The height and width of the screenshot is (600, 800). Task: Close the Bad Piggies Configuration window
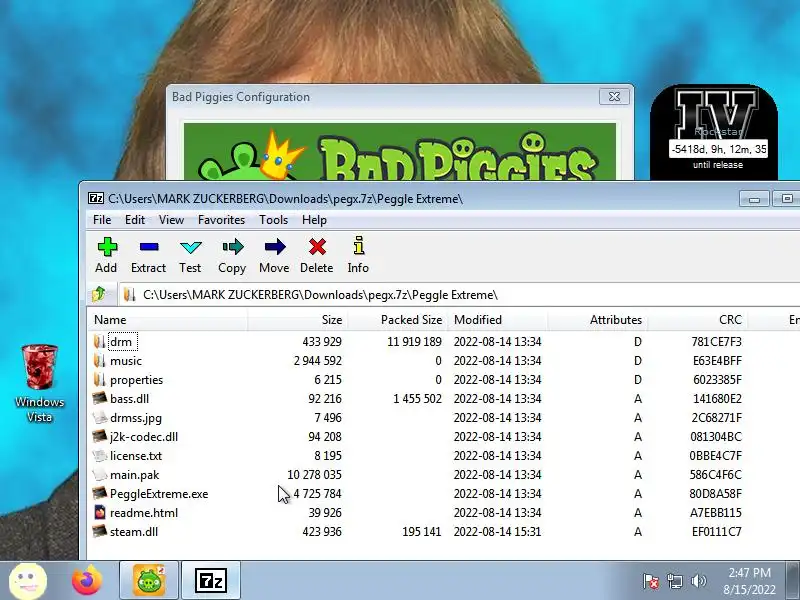[x=614, y=96]
